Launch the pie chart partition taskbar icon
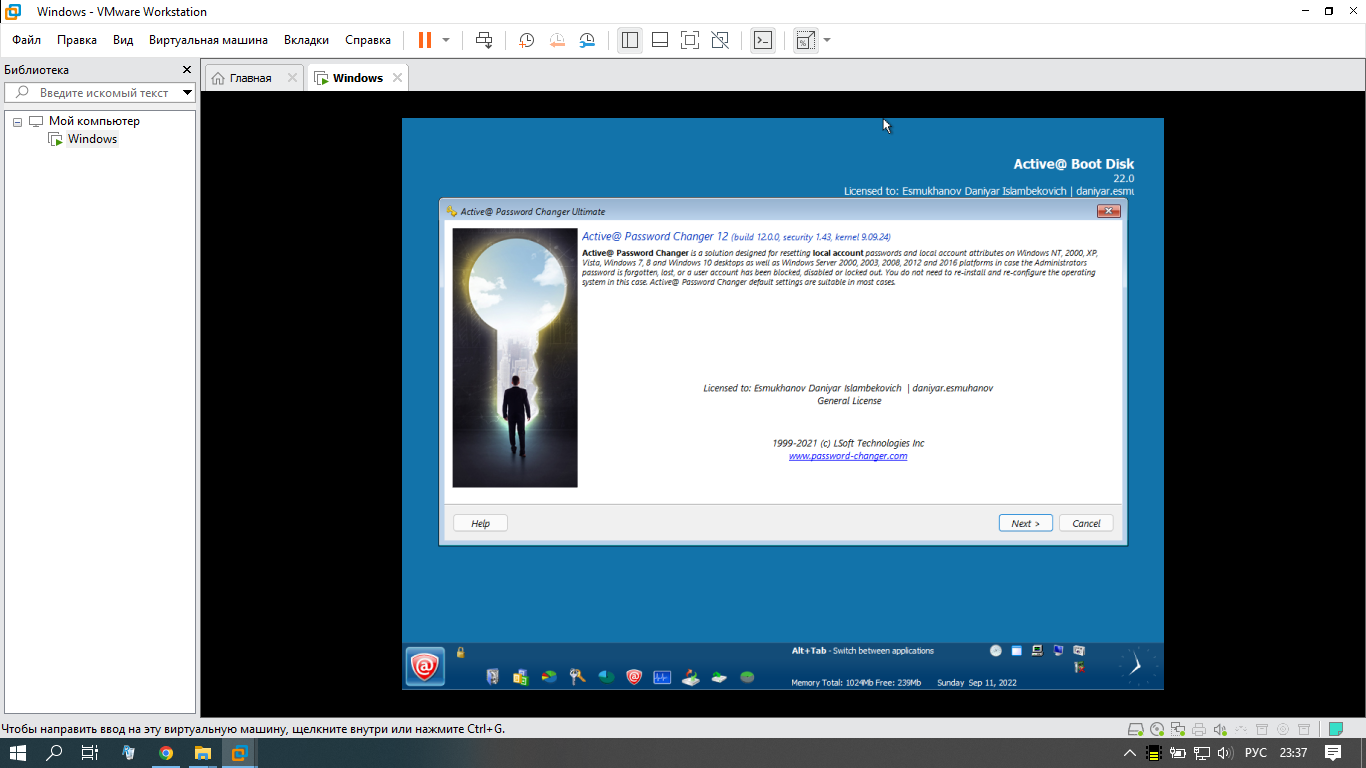This screenshot has height=768, width=1366. (x=549, y=677)
